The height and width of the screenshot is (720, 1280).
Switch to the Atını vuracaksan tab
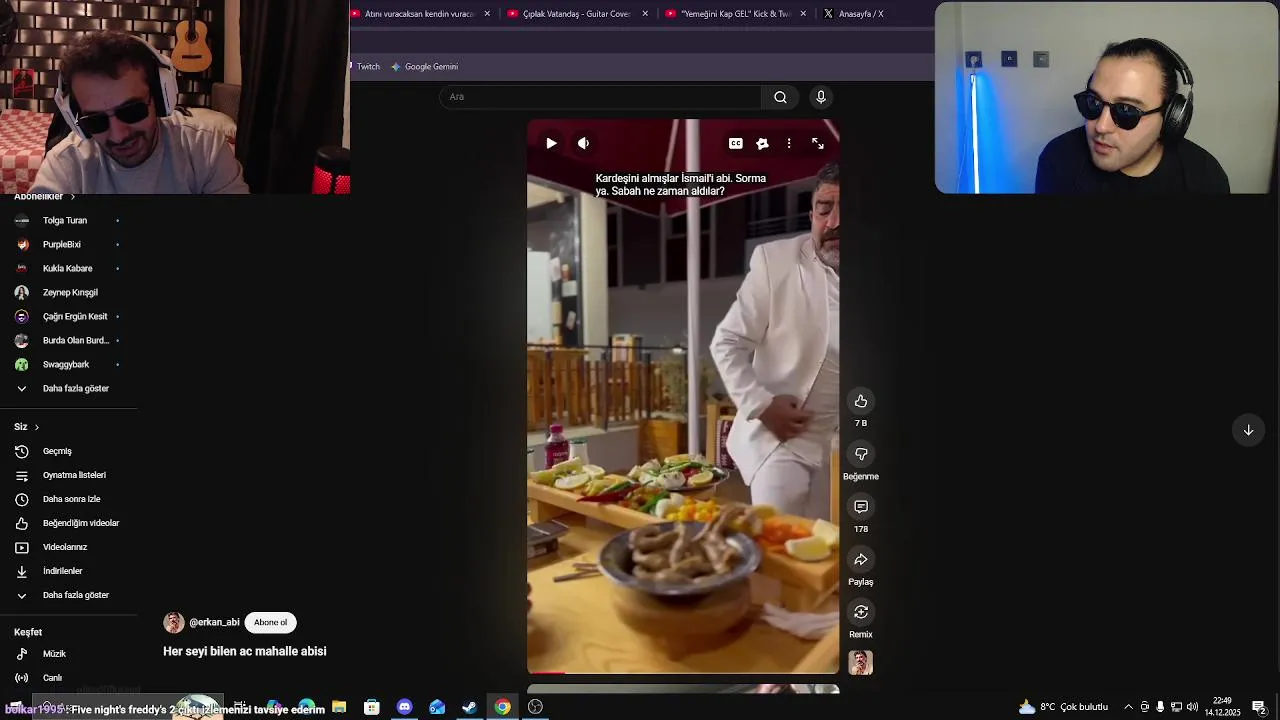tap(419, 14)
